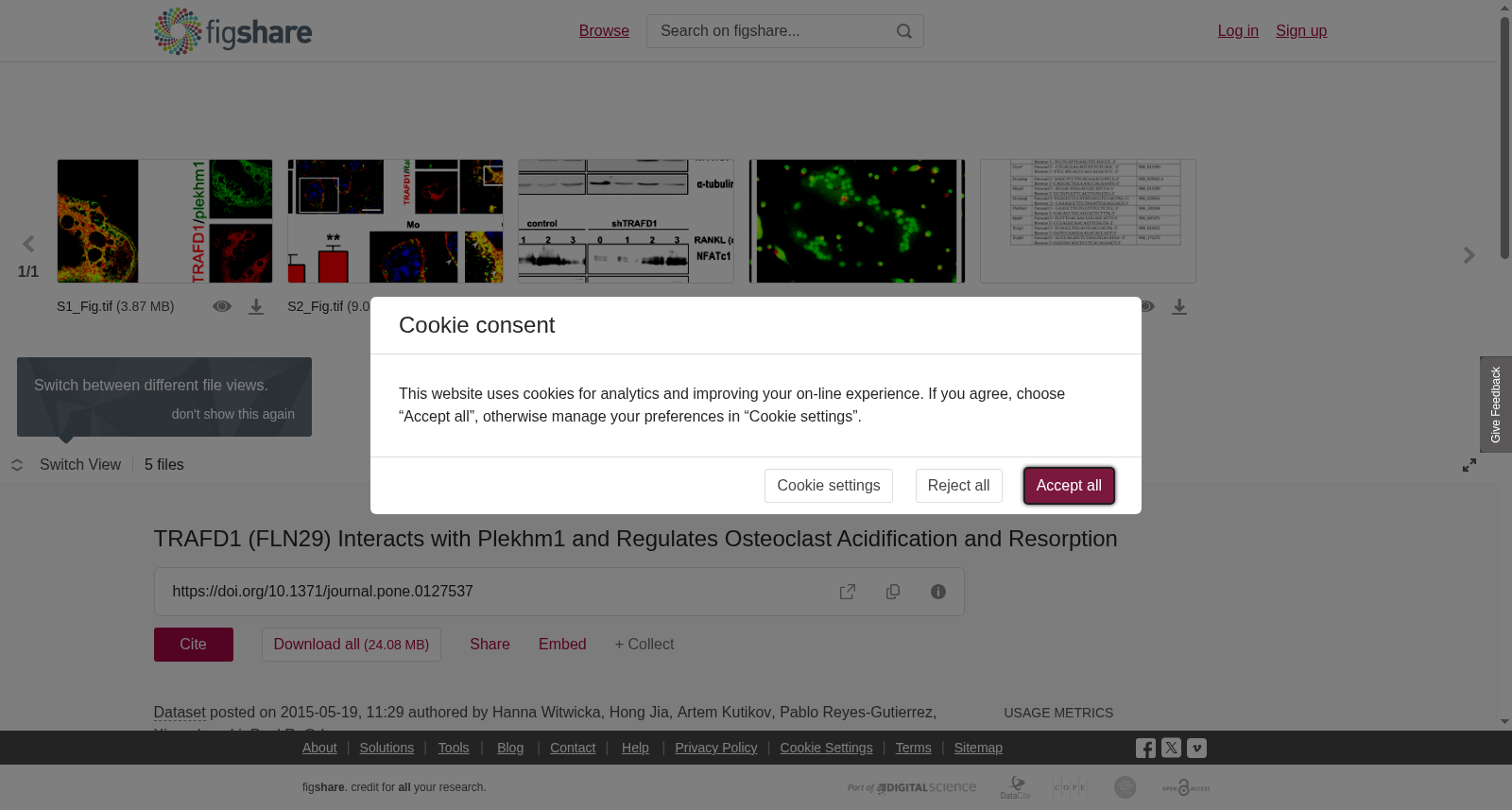This screenshot has width=1512, height=810.
Task: Reject all cookies
Action: coord(959,486)
